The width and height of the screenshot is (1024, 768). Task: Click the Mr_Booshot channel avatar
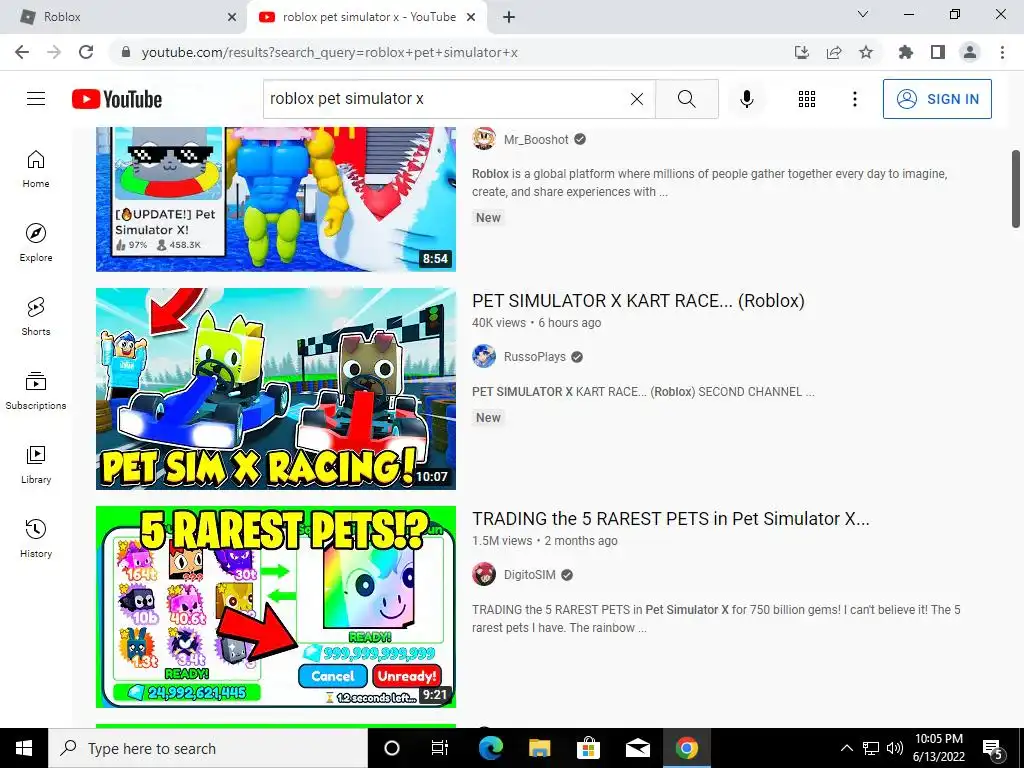[x=484, y=138]
